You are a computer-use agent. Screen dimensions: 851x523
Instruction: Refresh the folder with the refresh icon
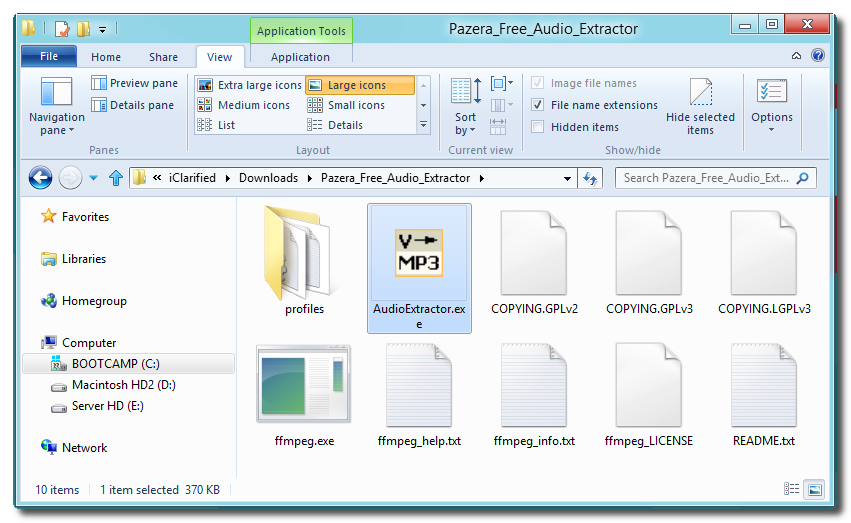(590, 178)
